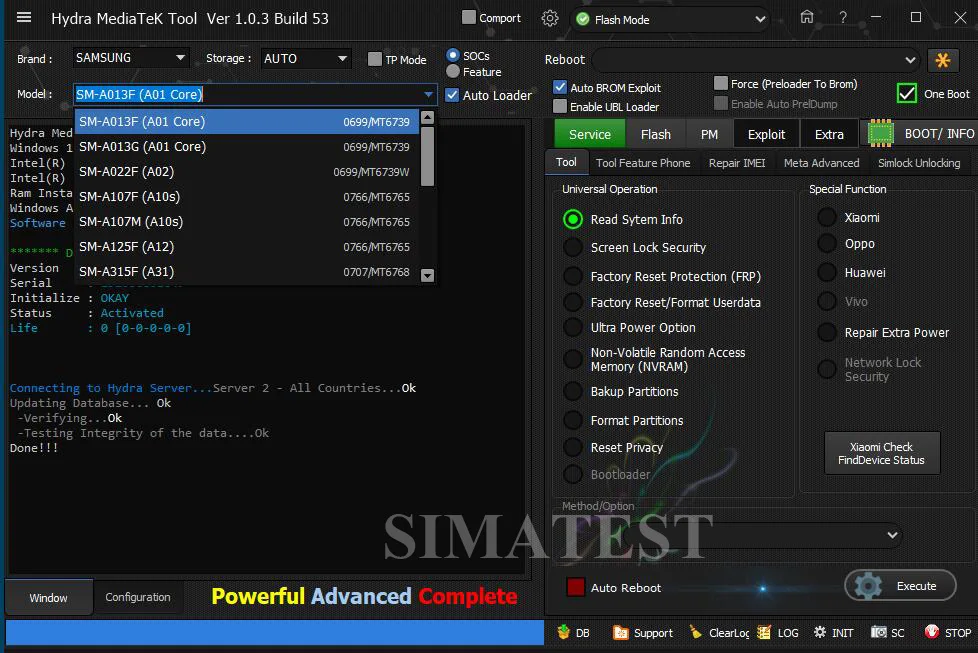The image size is (978, 653).
Task: Click the gear icon on Execute
Action: pos(868,586)
